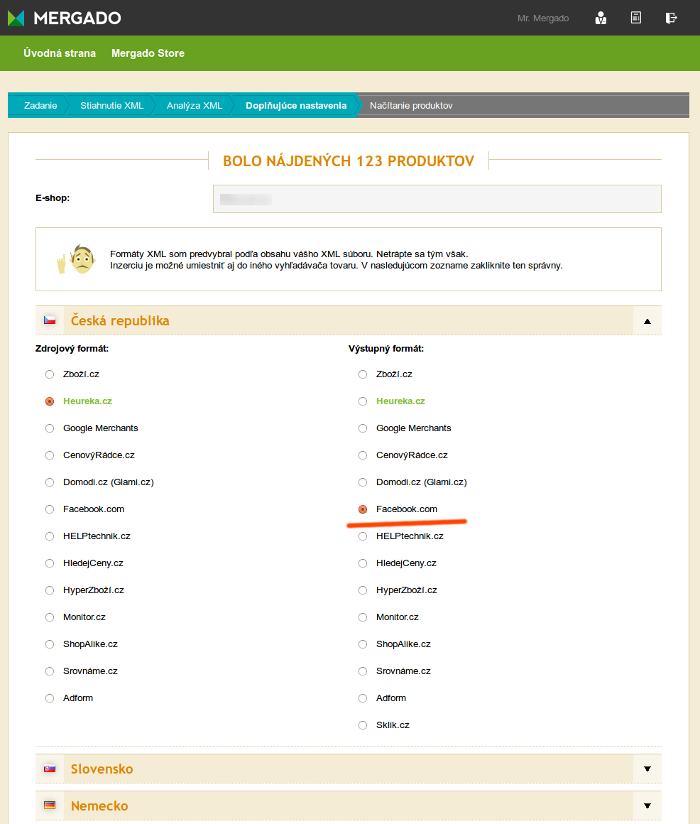Click the 'Zdrojový formát:' label

click(x=72, y=348)
